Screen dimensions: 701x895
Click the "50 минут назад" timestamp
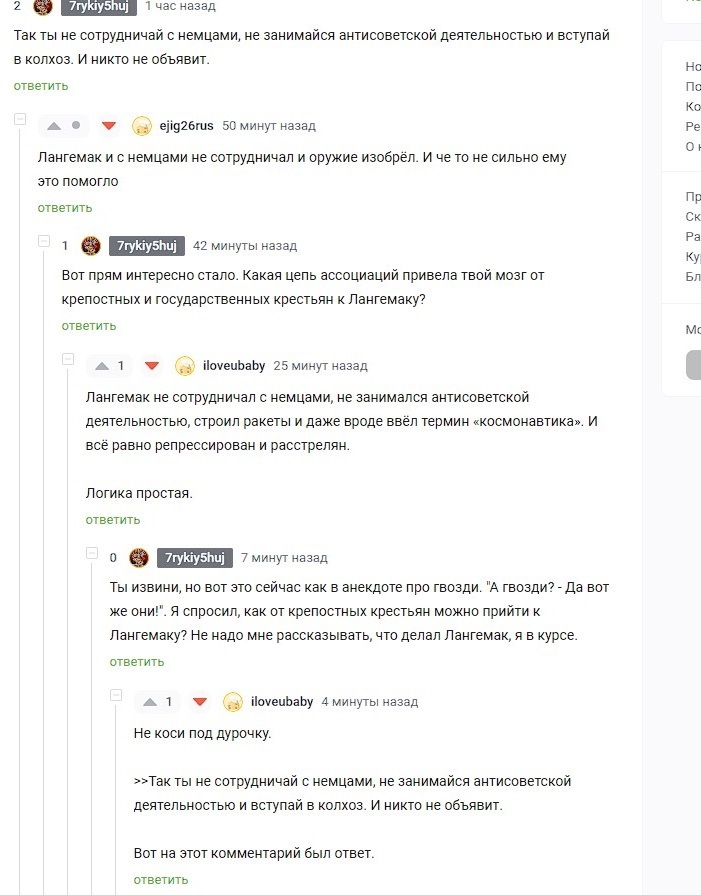(x=269, y=126)
